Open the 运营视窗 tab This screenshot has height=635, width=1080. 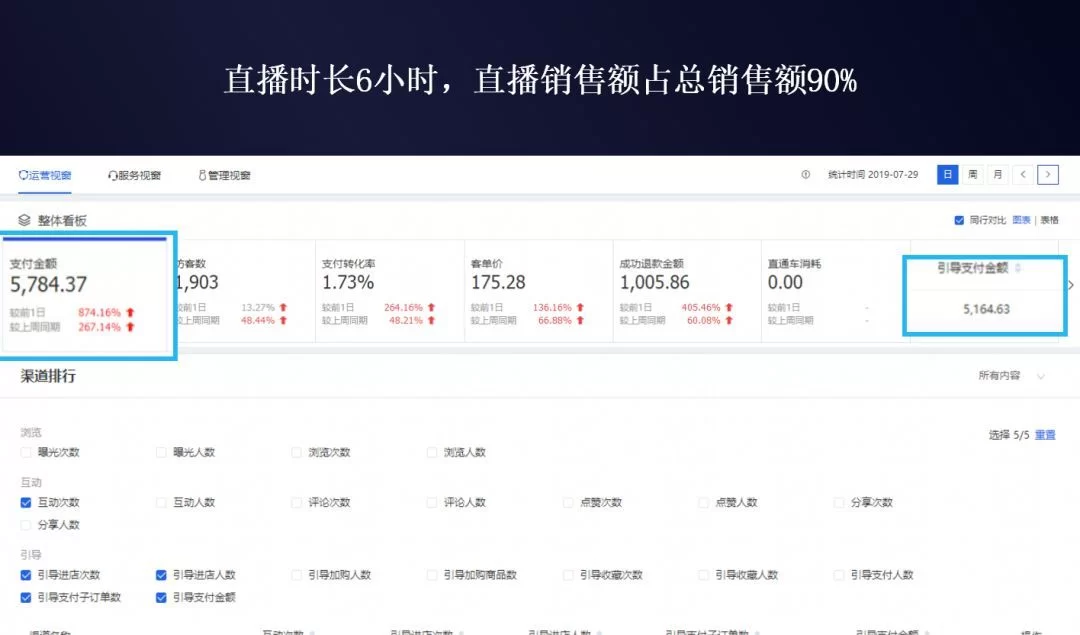point(45,175)
